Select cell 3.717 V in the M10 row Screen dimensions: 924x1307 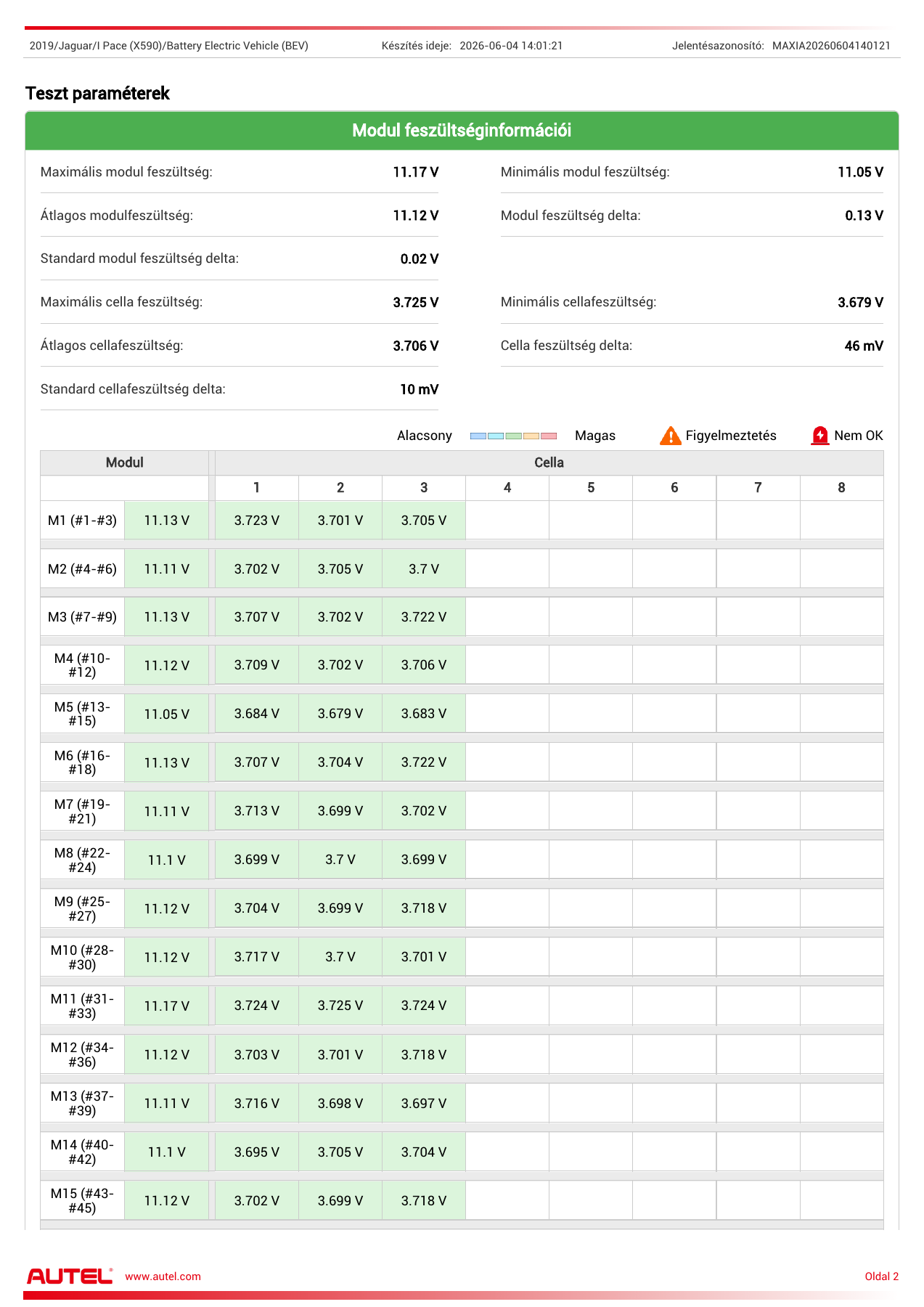click(x=257, y=957)
